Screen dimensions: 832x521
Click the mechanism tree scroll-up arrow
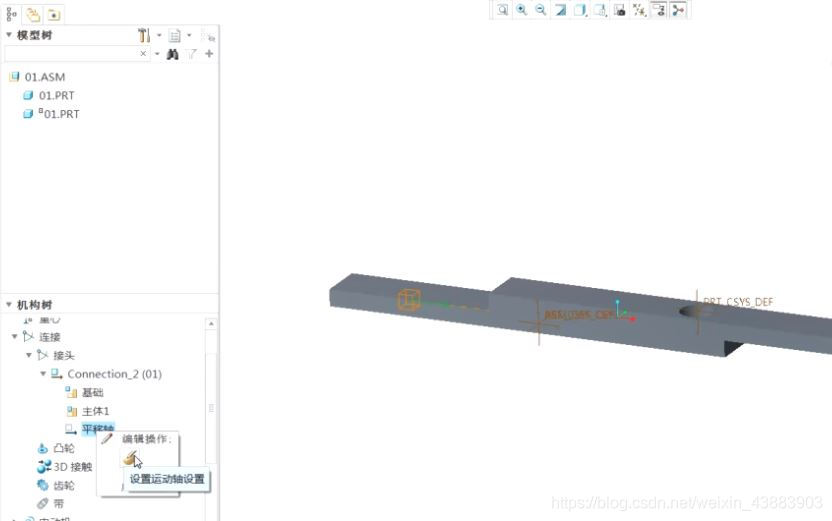tap(211, 324)
